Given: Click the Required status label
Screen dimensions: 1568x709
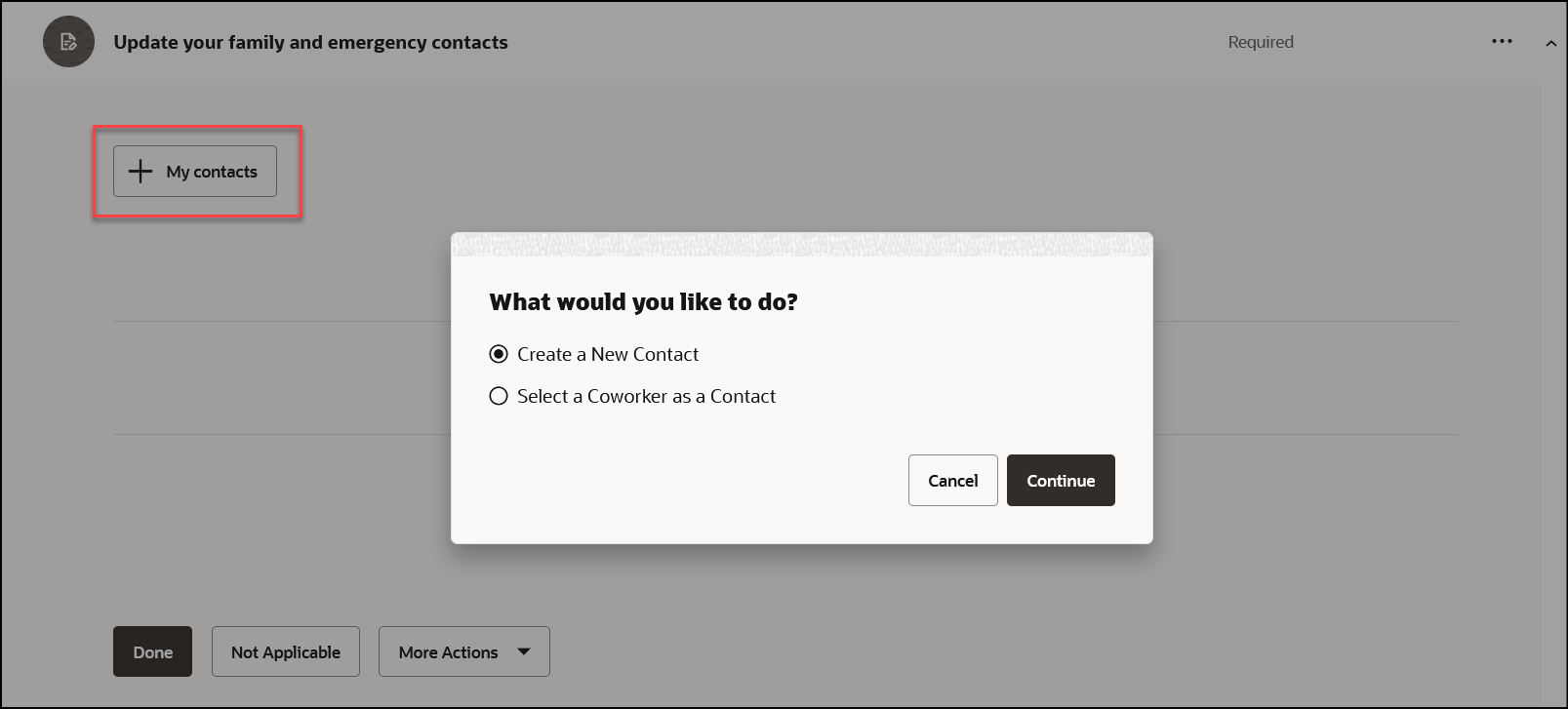Looking at the screenshot, I should 1261,42.
